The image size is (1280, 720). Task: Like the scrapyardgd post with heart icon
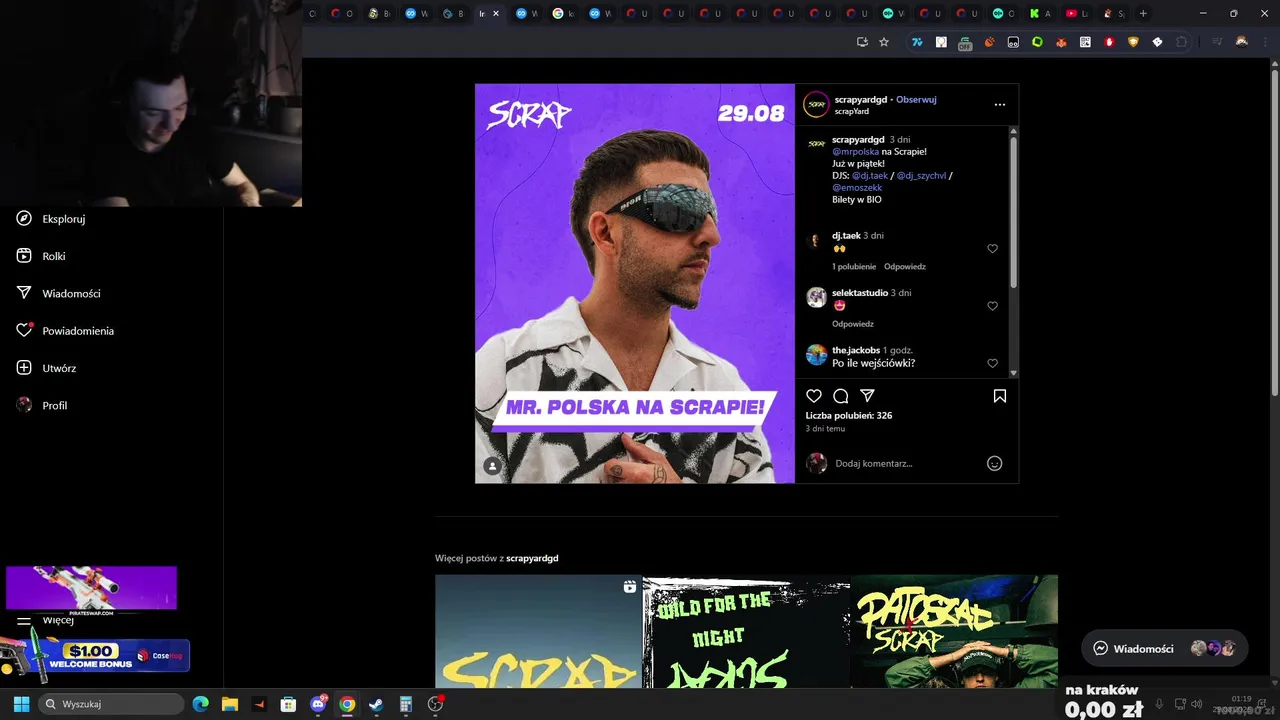(x=814, y=396)
